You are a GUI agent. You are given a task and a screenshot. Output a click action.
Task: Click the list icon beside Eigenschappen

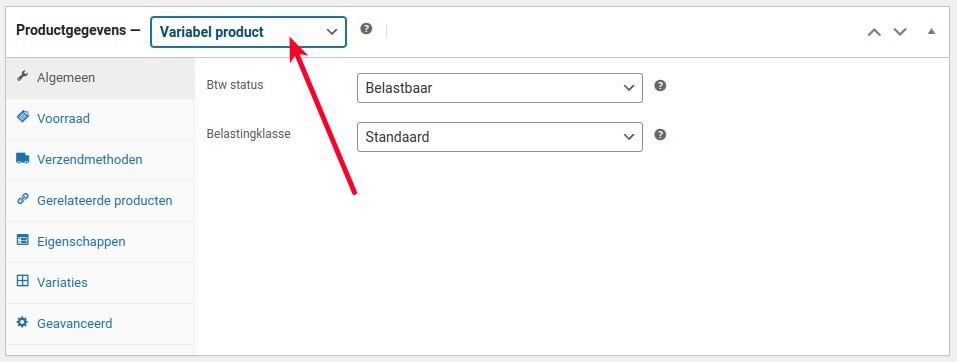point(23,240)
